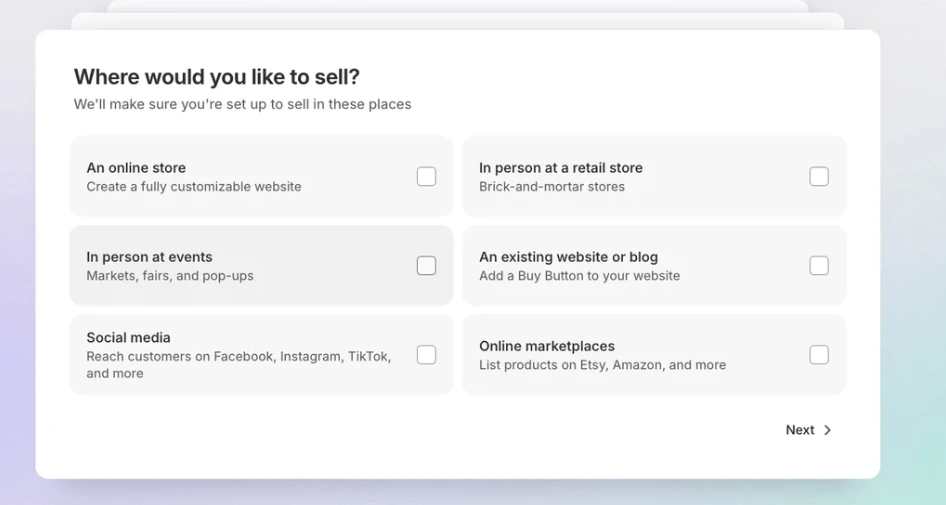Click the 'Online marketplaces' title text
This screenshot has height=505, width=946.
[x=547, y=346]
